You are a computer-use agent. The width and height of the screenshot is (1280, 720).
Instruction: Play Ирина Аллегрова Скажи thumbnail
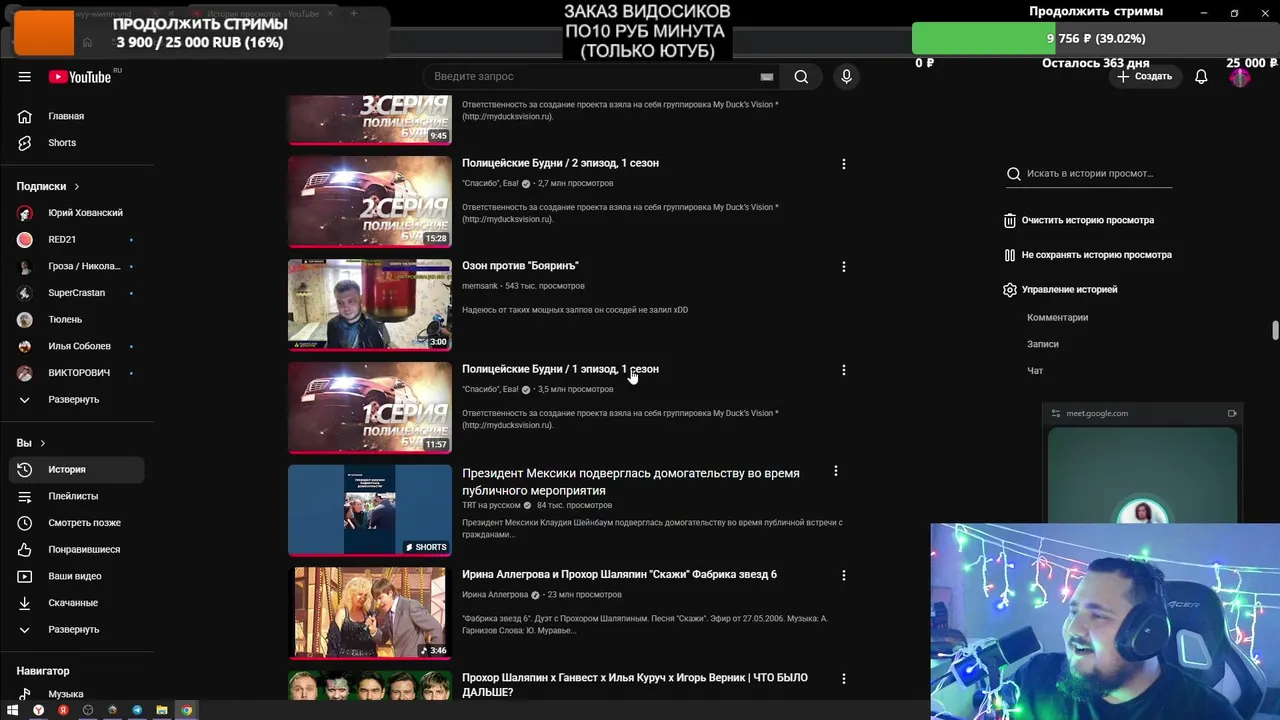point(370,613)
